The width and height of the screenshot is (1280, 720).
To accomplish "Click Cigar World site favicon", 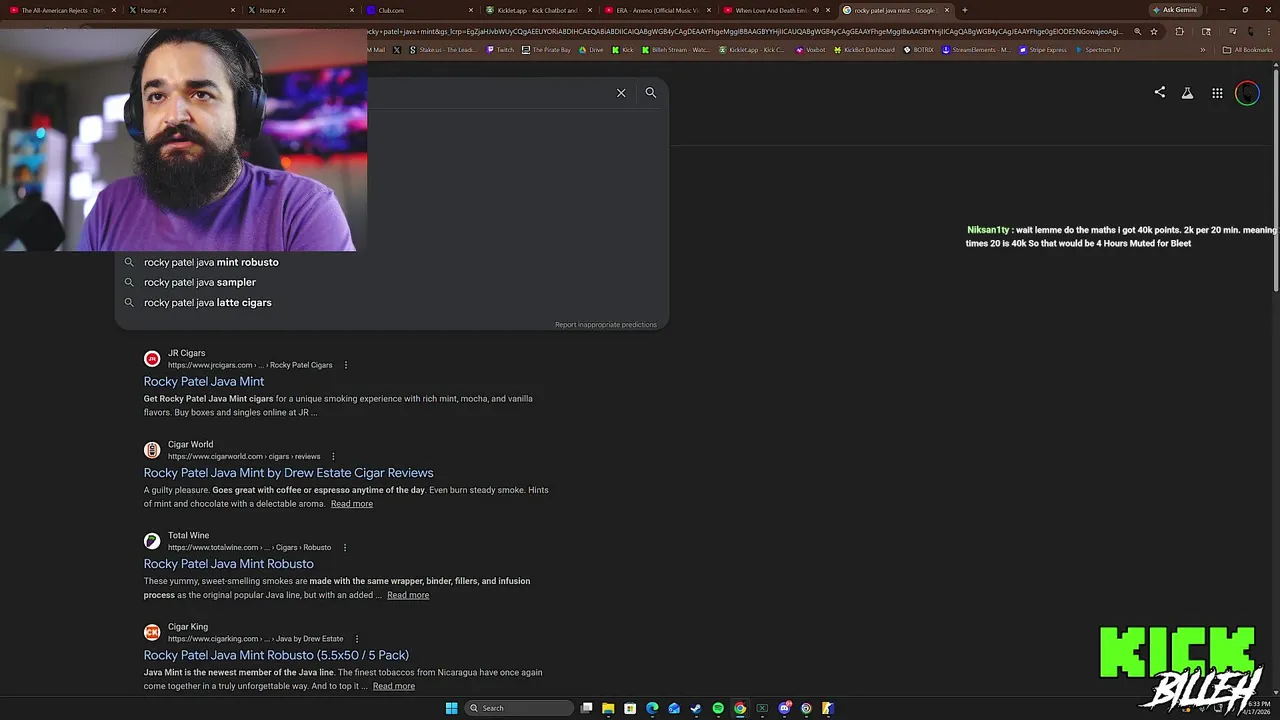I will tap(152, 450).
